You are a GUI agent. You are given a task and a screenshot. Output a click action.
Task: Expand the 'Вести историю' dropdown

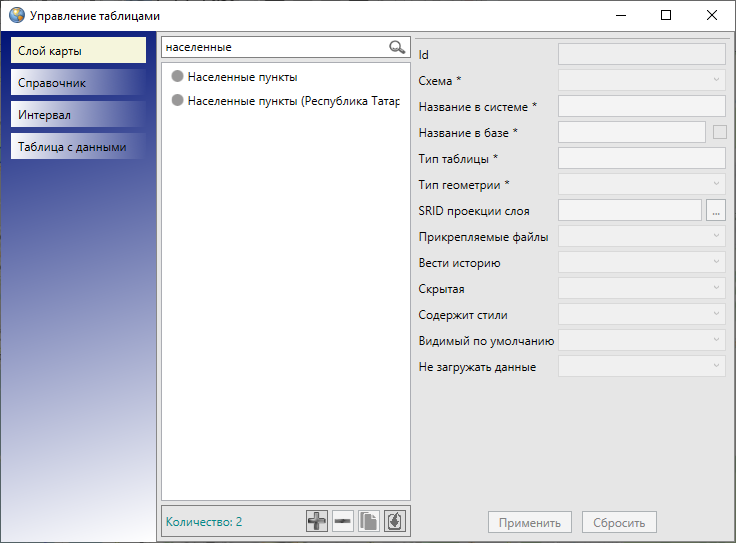[x=641, y=262]
